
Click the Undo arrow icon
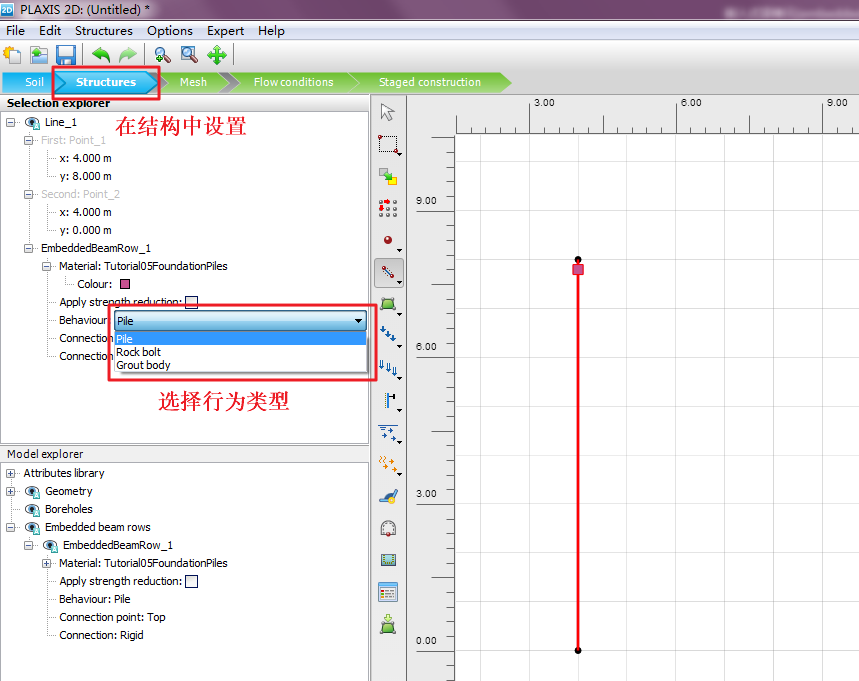tap(101, 55)
